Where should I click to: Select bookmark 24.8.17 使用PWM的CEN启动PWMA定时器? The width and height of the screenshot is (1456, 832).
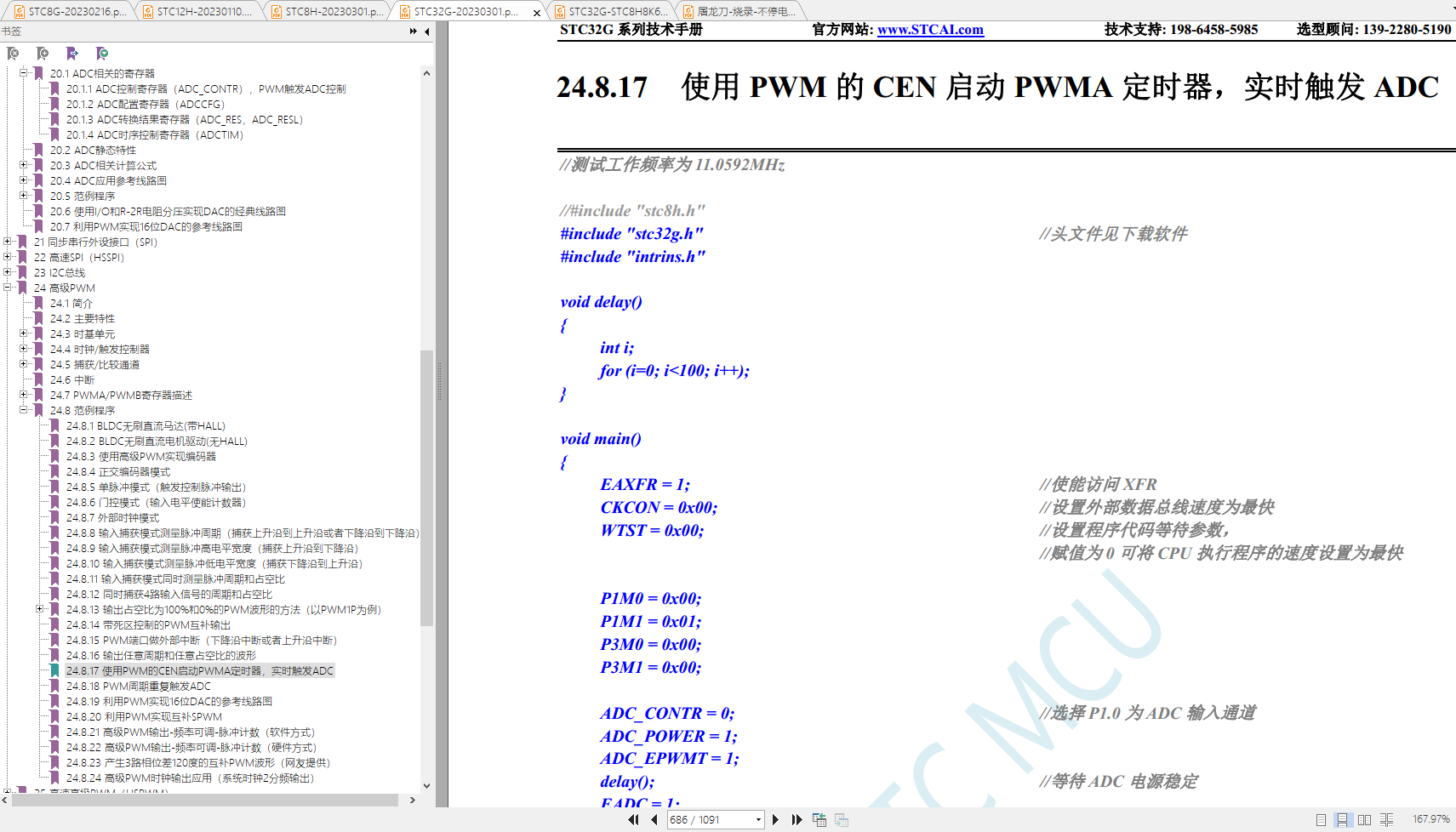[x=200, y=670]
